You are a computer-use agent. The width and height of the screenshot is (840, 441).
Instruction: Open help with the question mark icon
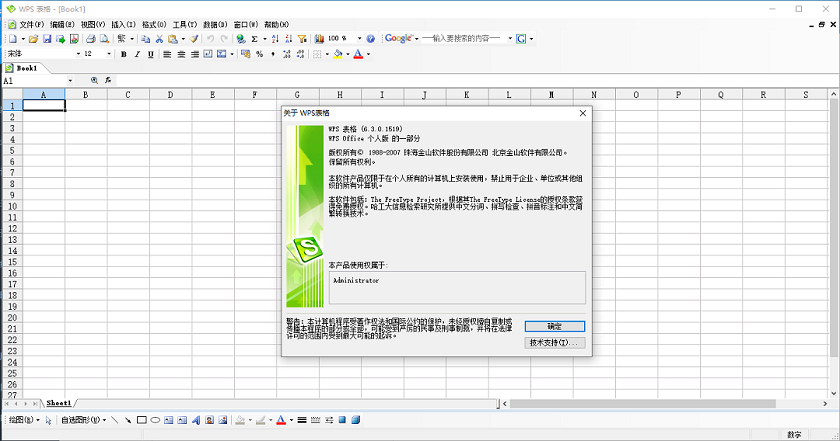tap(370, 39)
